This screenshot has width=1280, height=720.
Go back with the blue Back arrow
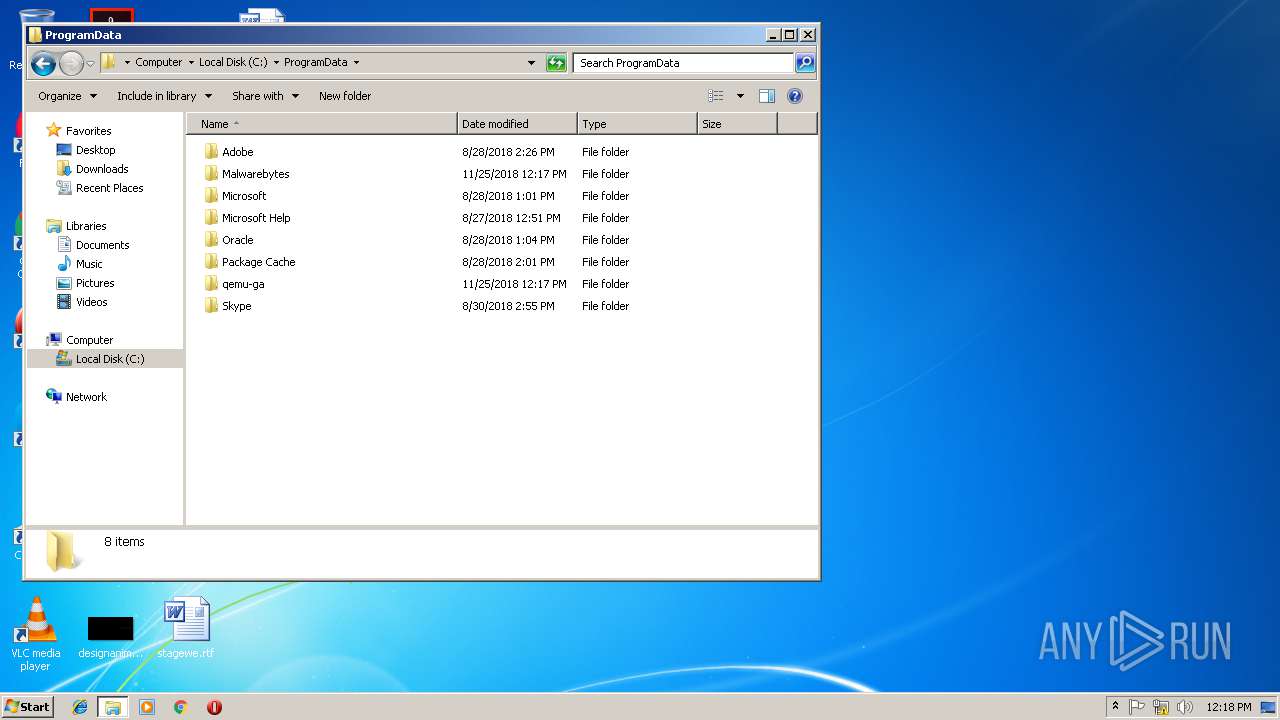(x=43, y=64)
